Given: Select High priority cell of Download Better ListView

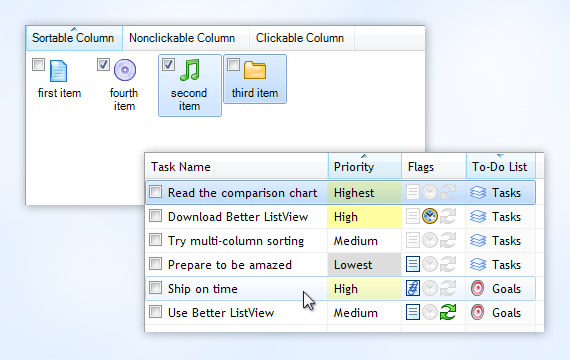Looking at the screenshot, I should (x=364, y=216).
